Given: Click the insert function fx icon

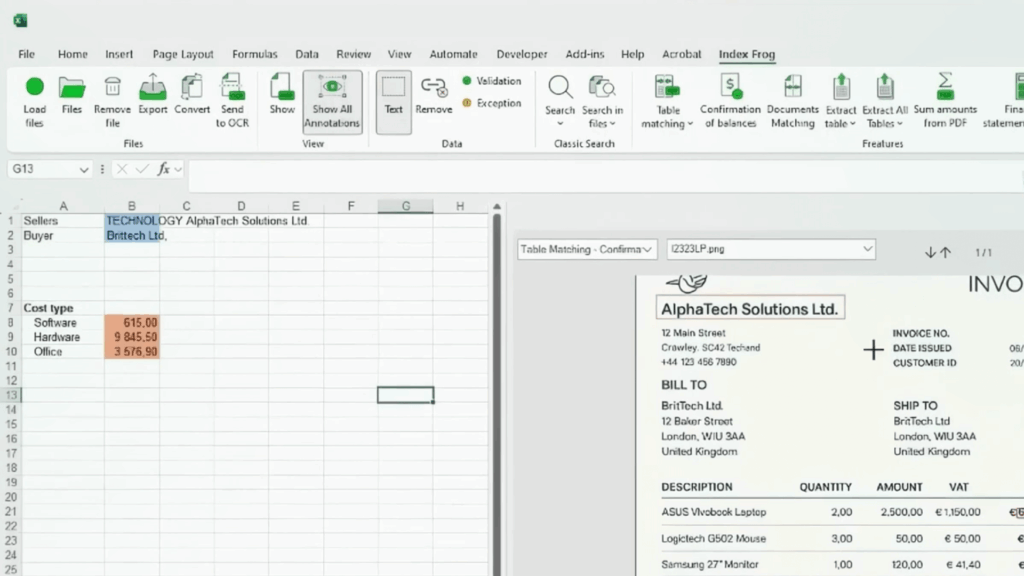Looking at the screenshot, I should [163, 170].
